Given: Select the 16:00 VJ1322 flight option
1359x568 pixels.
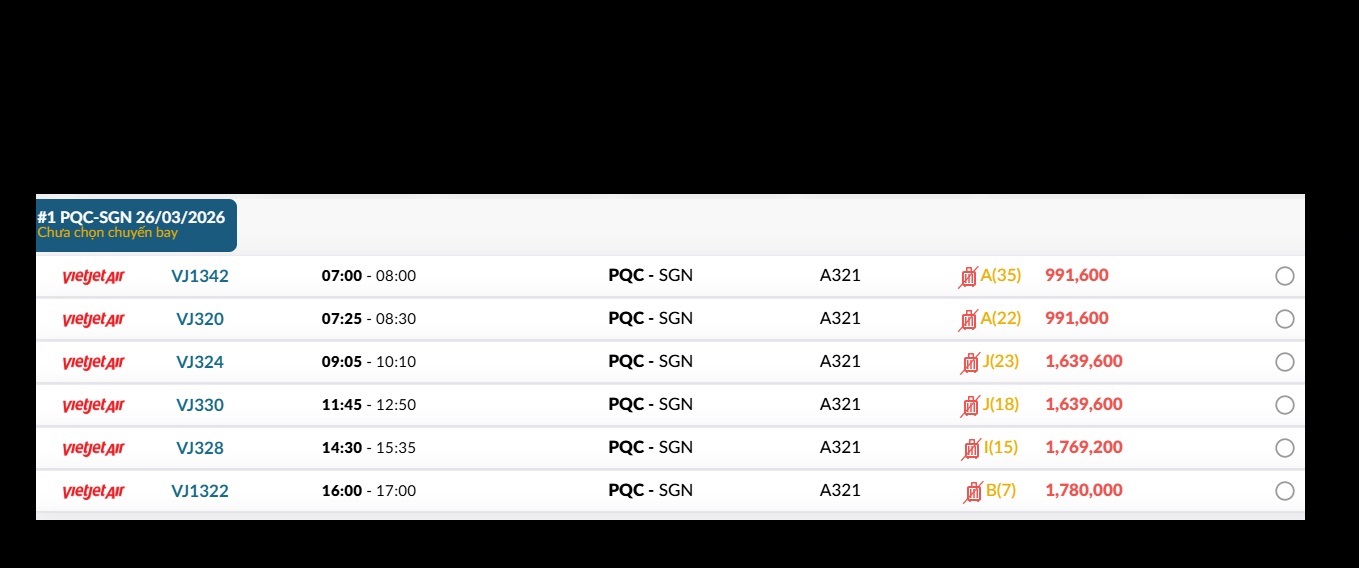Looking at the screenshot, I should pyautogui.click(x=1285, y=492).
